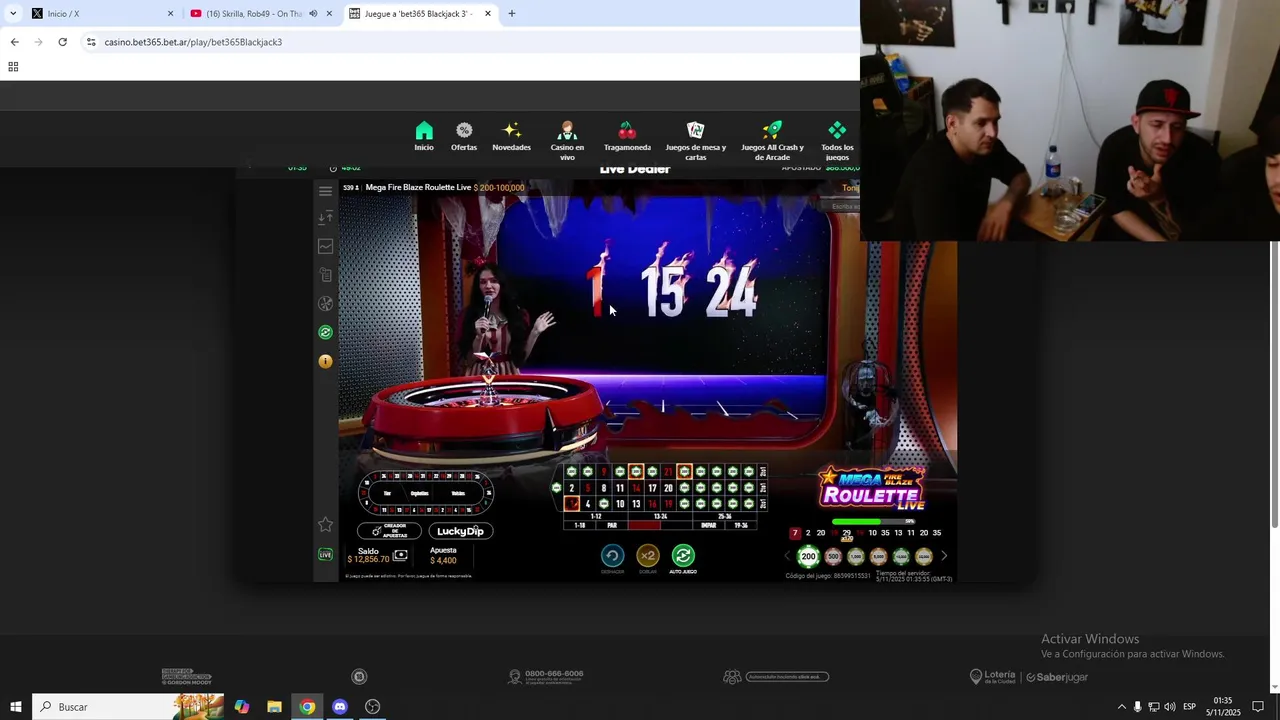Image resolution: width=1280 pixels, height=720 pixels.
Task: Click the cashier icon beside Saldo
Action: coord(400,555)
